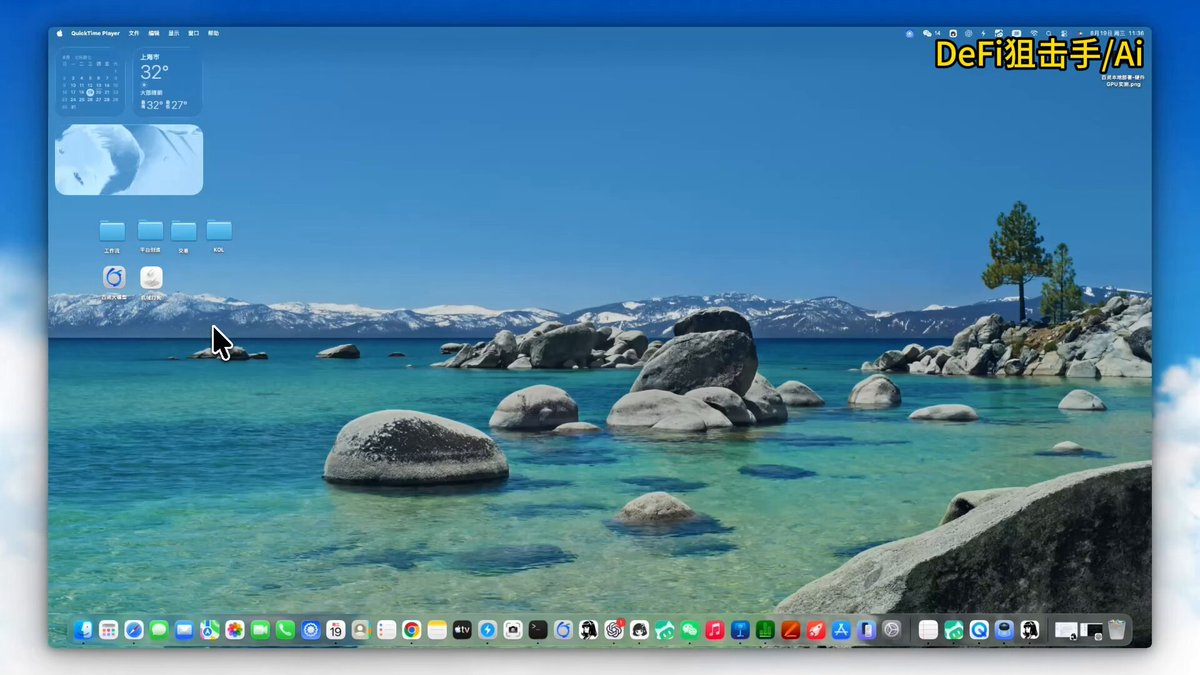Open the 文件 menu in menu bar

click(x=134, y=33)
